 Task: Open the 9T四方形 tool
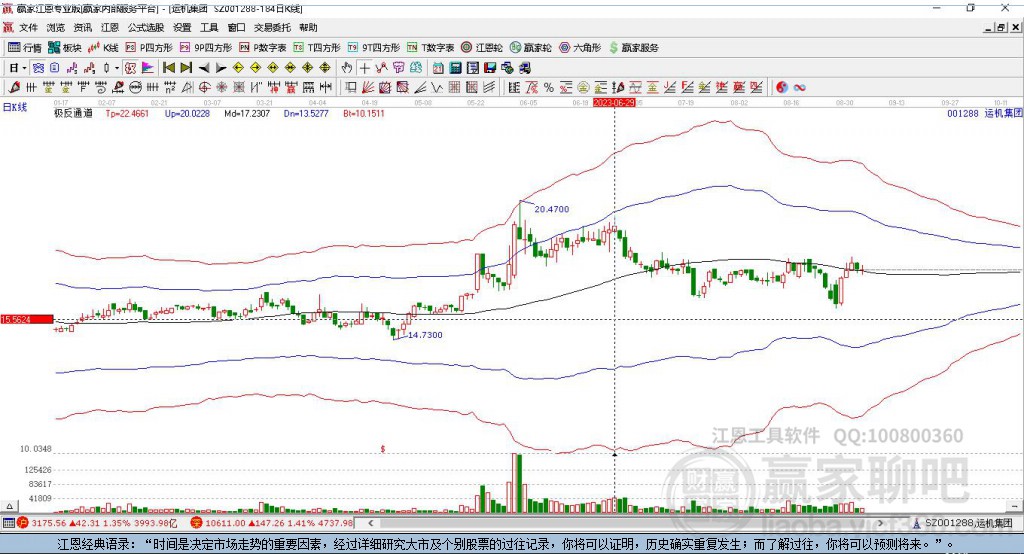pos(374,48)
